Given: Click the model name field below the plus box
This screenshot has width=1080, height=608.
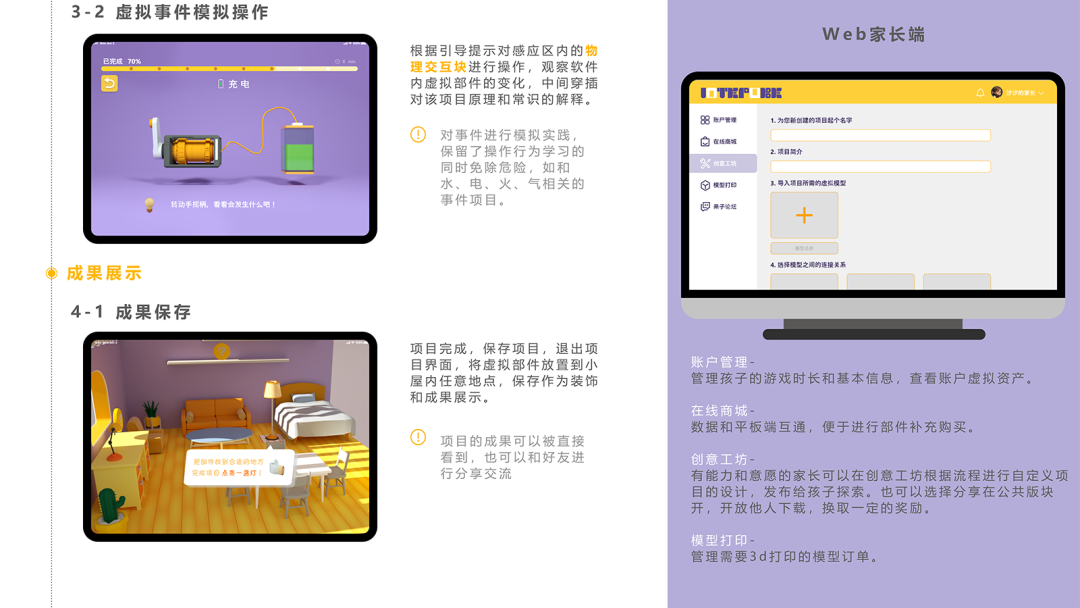Looking at the screenshot, I should (804, 248).
